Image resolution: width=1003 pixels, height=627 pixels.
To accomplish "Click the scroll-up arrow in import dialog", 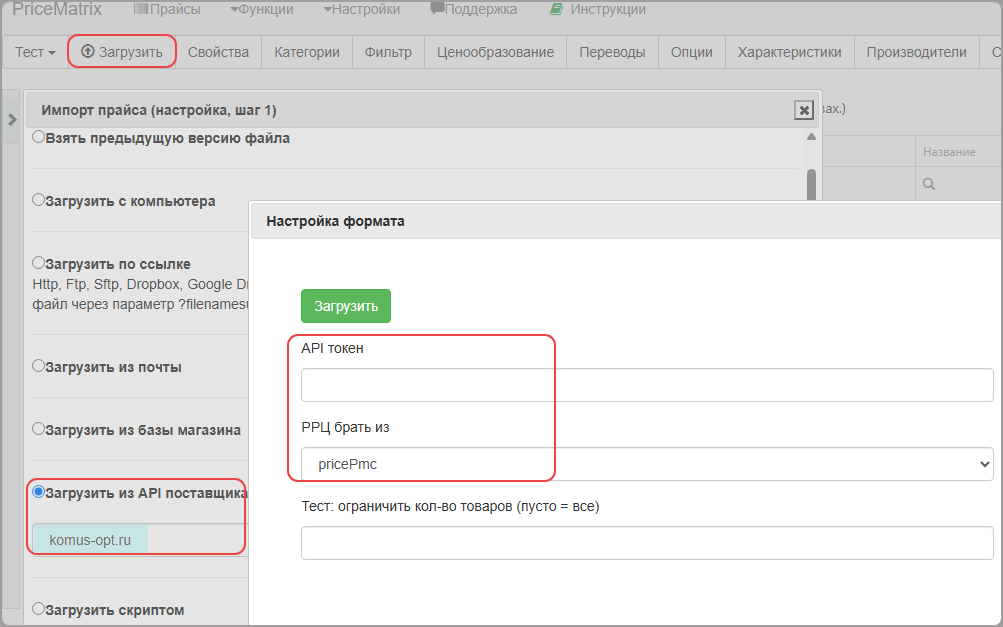I will (x=811, y=136).
